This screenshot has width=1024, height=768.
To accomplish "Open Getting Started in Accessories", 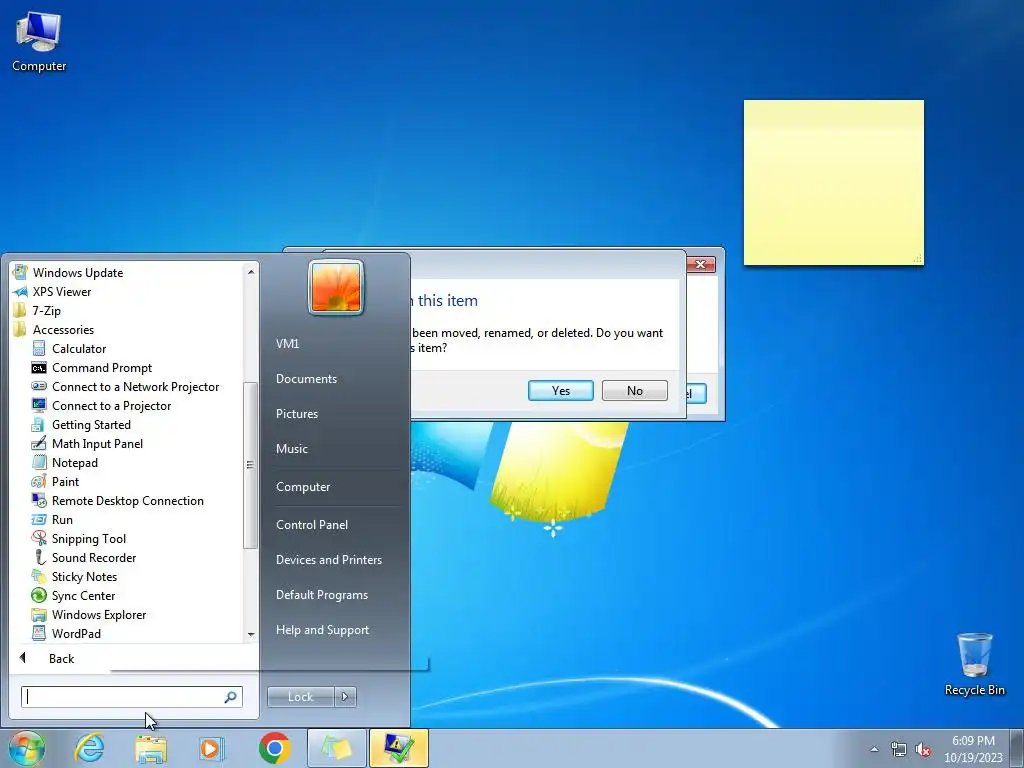I will click(x=91, y=424).
